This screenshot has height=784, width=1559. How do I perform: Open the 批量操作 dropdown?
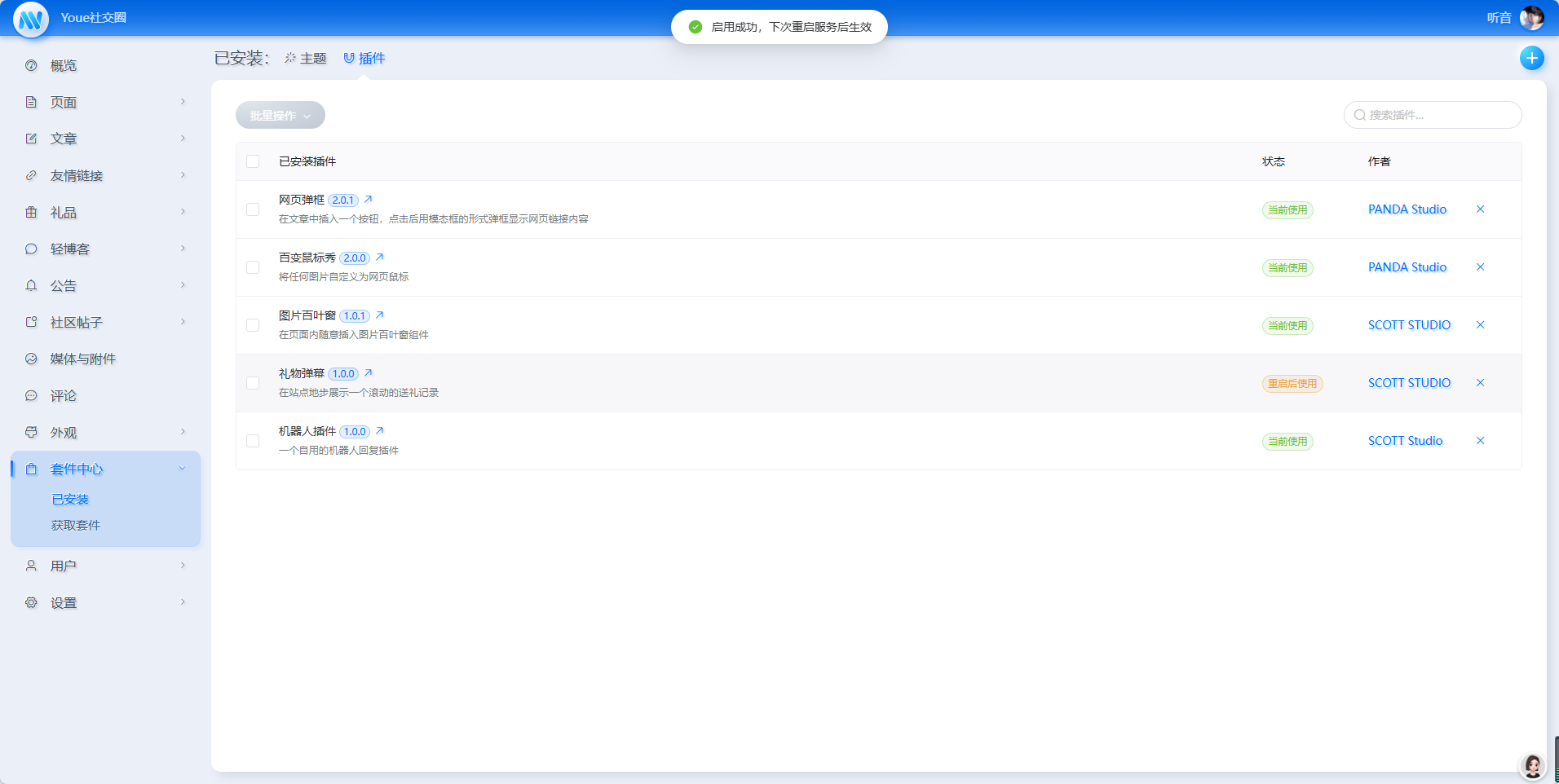tap(280, 116)
